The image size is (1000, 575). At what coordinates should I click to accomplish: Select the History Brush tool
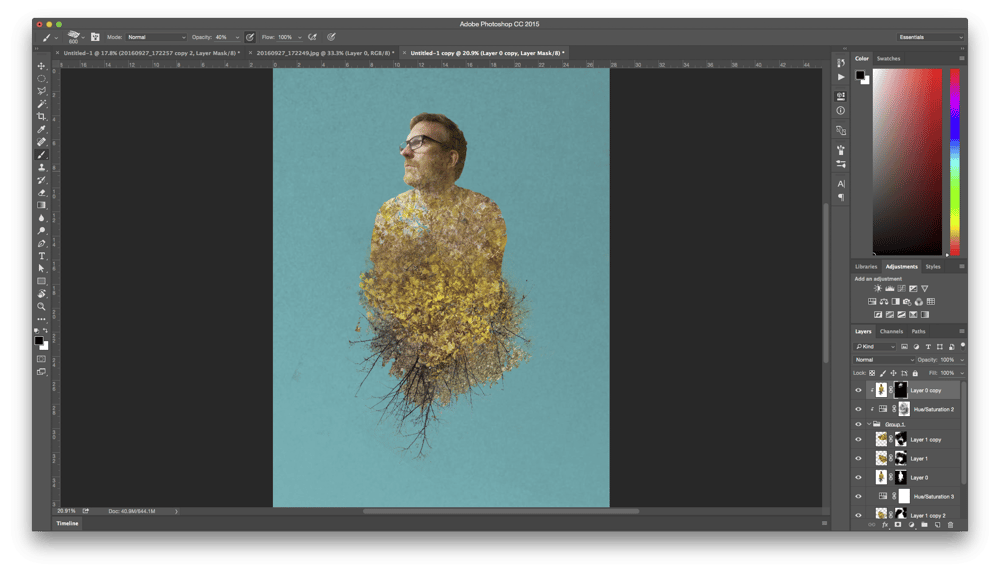tap(41, 180)
